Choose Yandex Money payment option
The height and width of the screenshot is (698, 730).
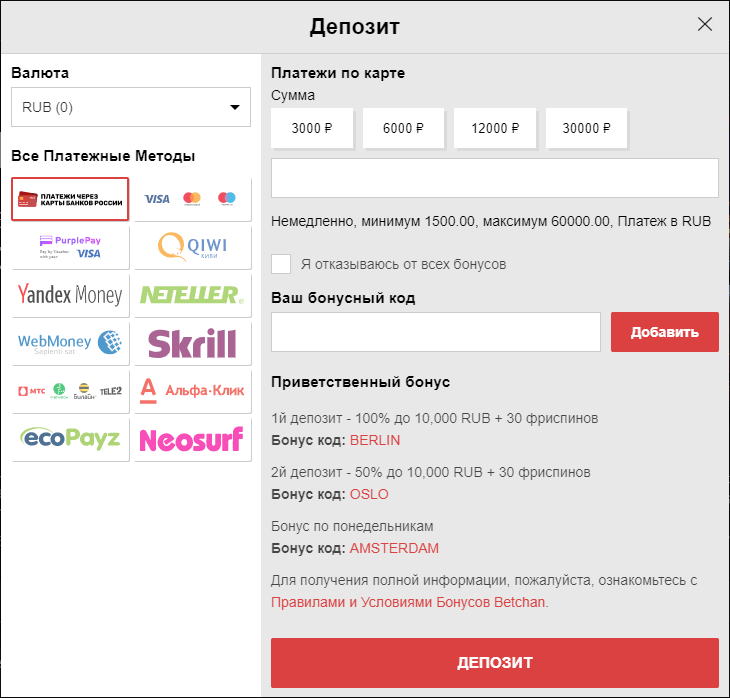click(71, 295)
